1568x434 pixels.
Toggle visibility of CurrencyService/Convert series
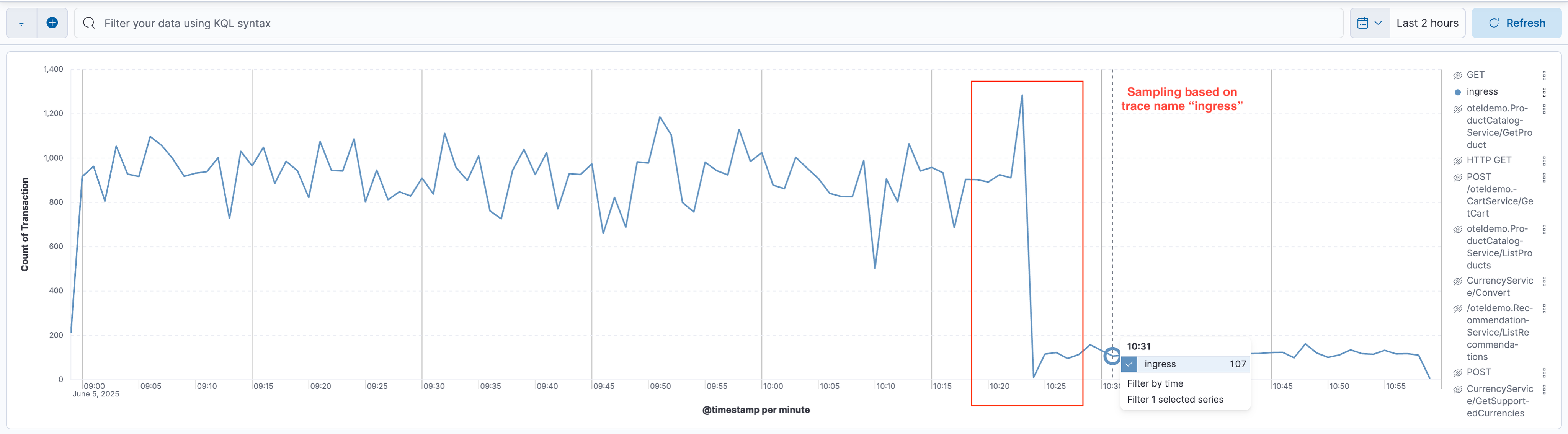pos(1458,281)
